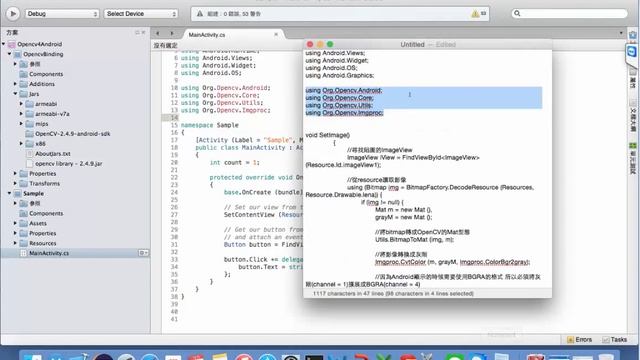640x360 pixels.
Task: Click 'using Org.Opencv.Core;' in MainActivity.cs editor
Action: 220,96
